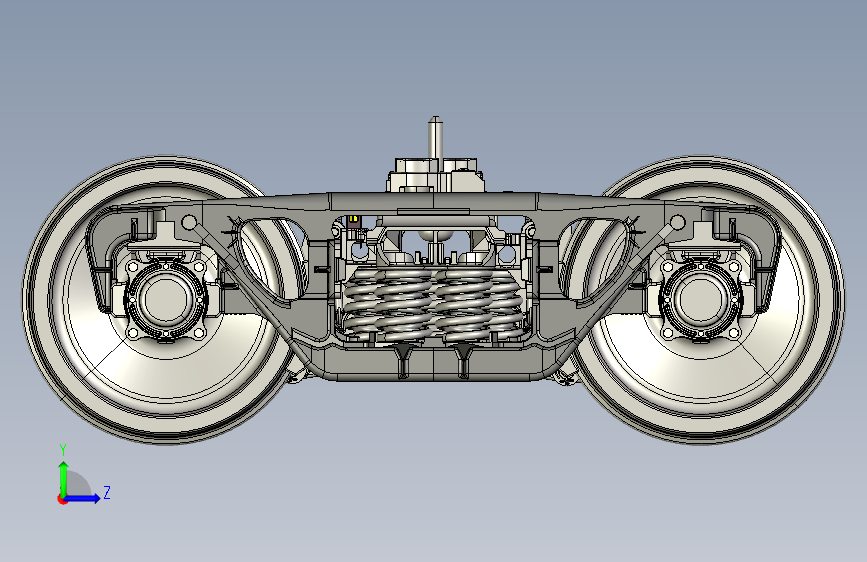
Task: Click the red origin point of the axis triad
Action: pyautogui.click(x=62, y=499)
